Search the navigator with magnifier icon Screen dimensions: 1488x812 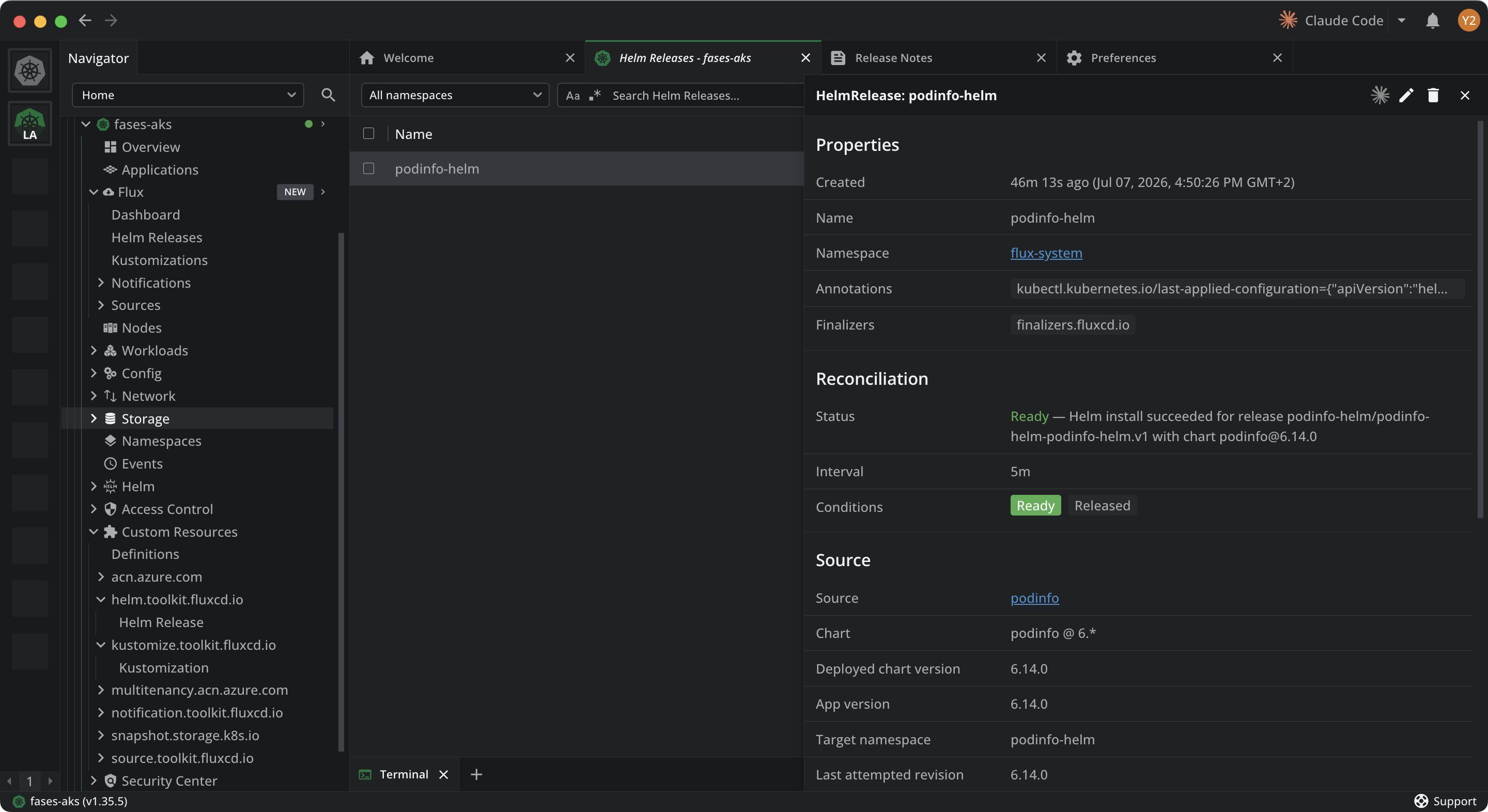[x=328, y=95]
